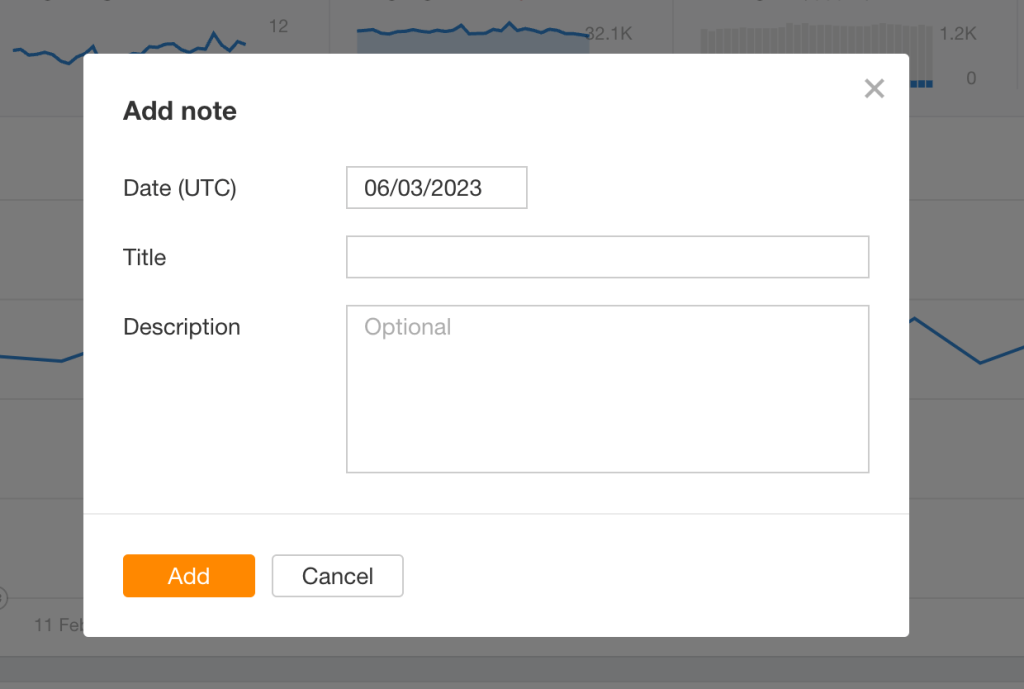Click the partial circular icon at left edge

(3, 599)
